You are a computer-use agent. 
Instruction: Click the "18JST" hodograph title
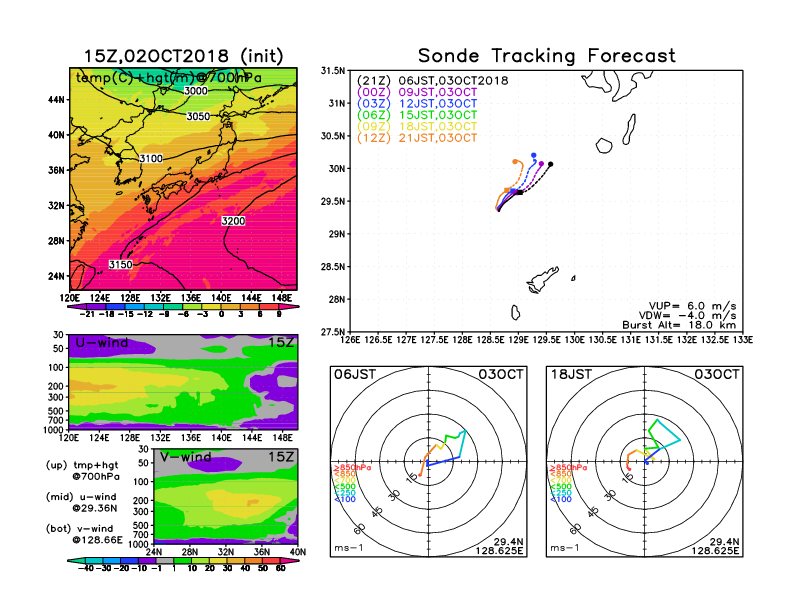[571, 374]
